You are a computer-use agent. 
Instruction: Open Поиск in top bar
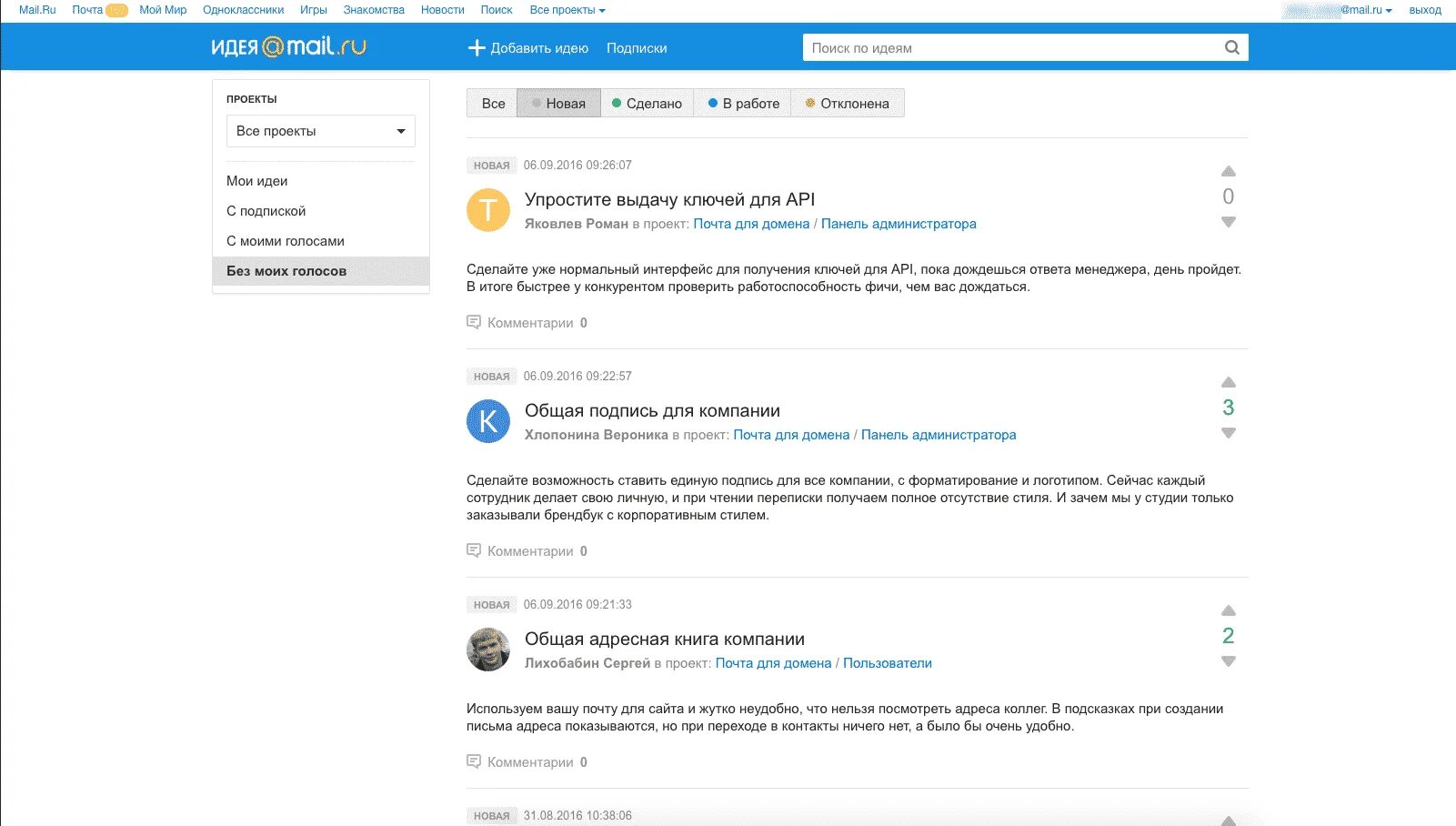[497, 10]
